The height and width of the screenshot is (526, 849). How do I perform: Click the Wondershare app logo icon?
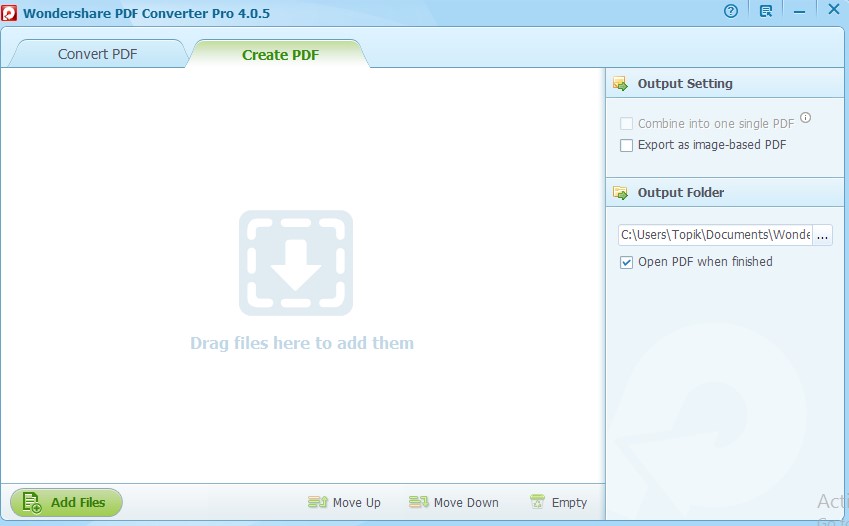9,13
